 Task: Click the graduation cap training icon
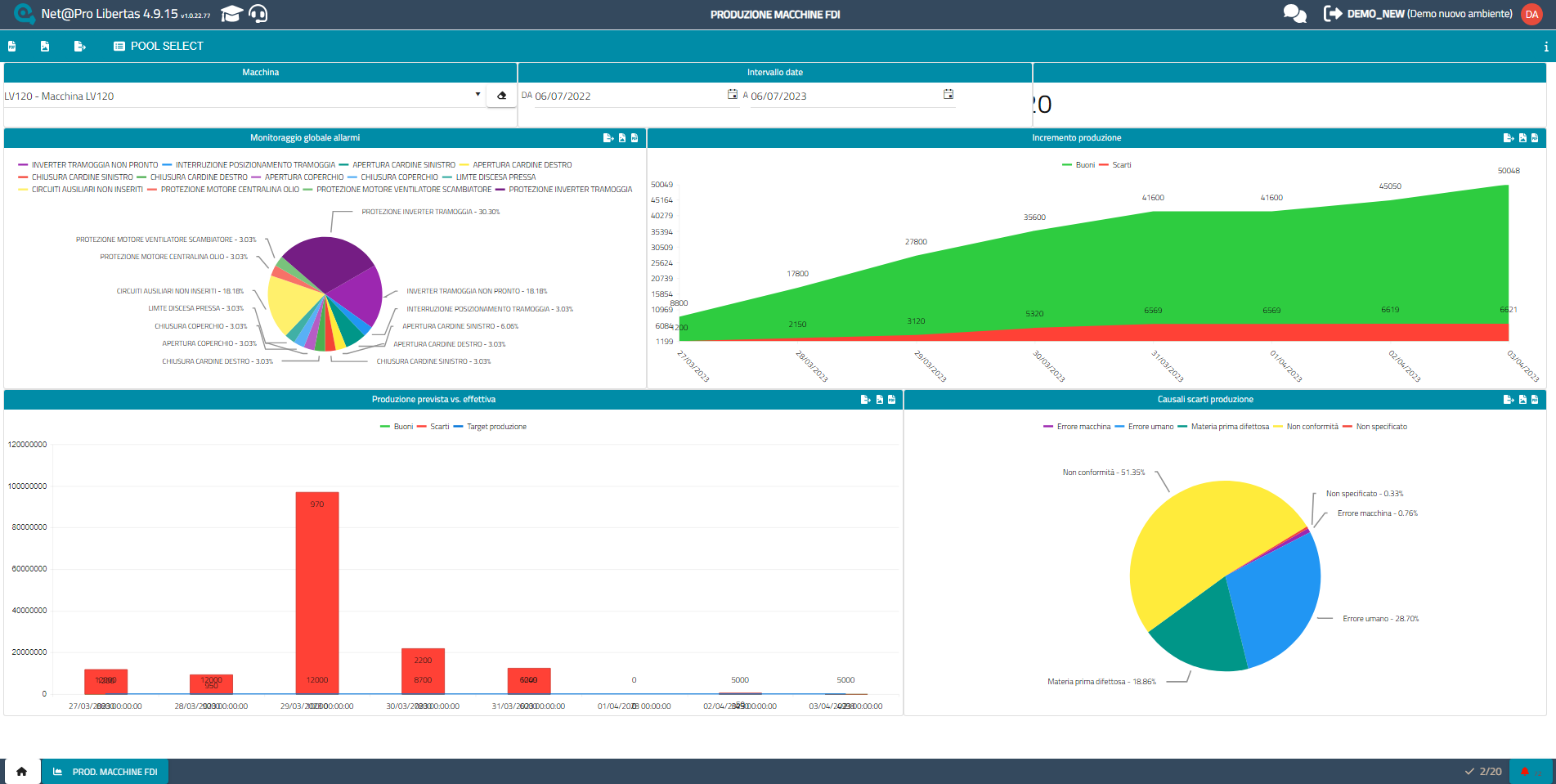pyautogui.click(x=232, y=13)
